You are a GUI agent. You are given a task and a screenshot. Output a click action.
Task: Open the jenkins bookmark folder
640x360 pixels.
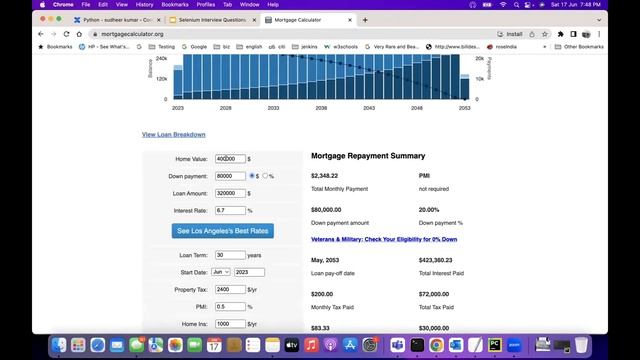(x=304, y=47)
